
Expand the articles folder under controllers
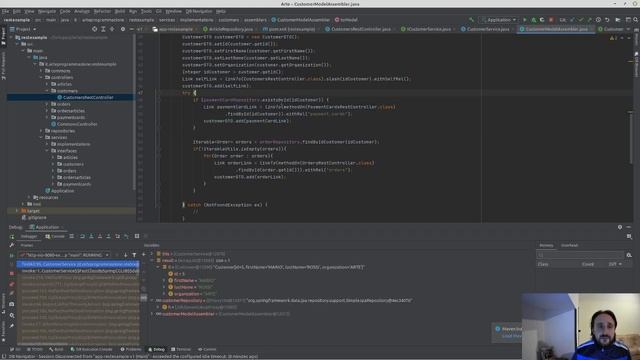[47, 84]
